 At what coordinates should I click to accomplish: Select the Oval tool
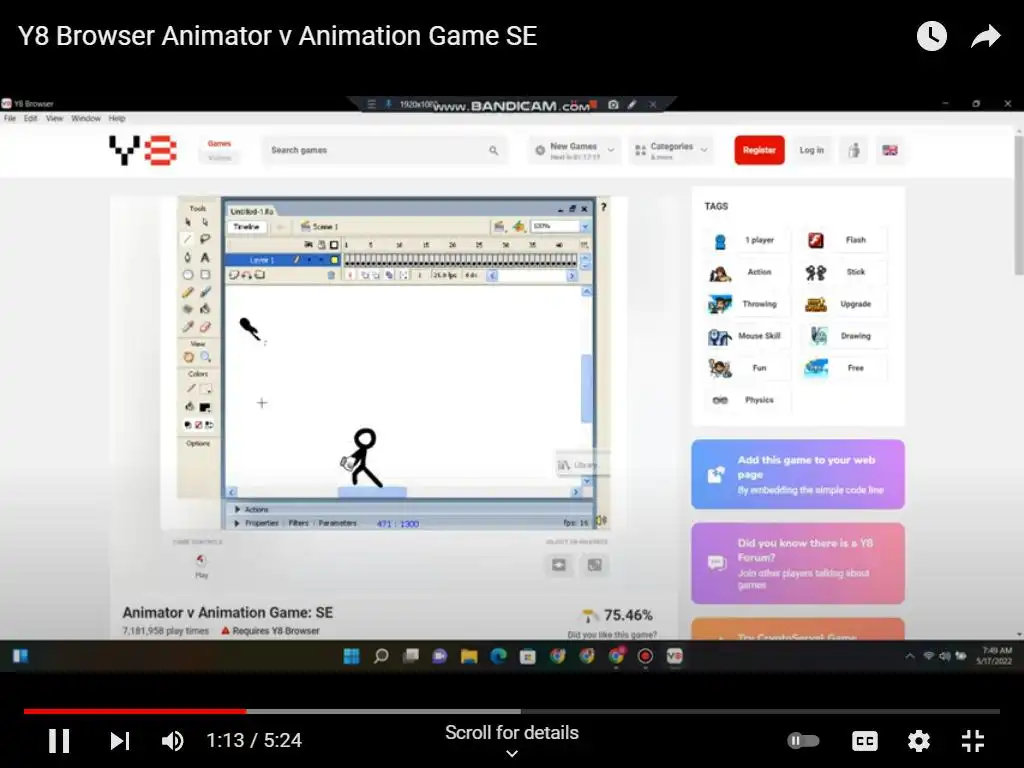click(188, 275)
